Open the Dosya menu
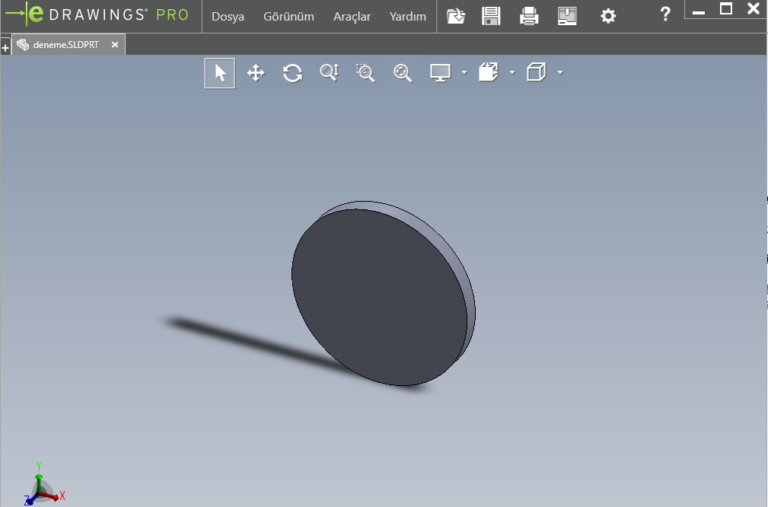This screenshot has height=507, width=768. point(228,17)
